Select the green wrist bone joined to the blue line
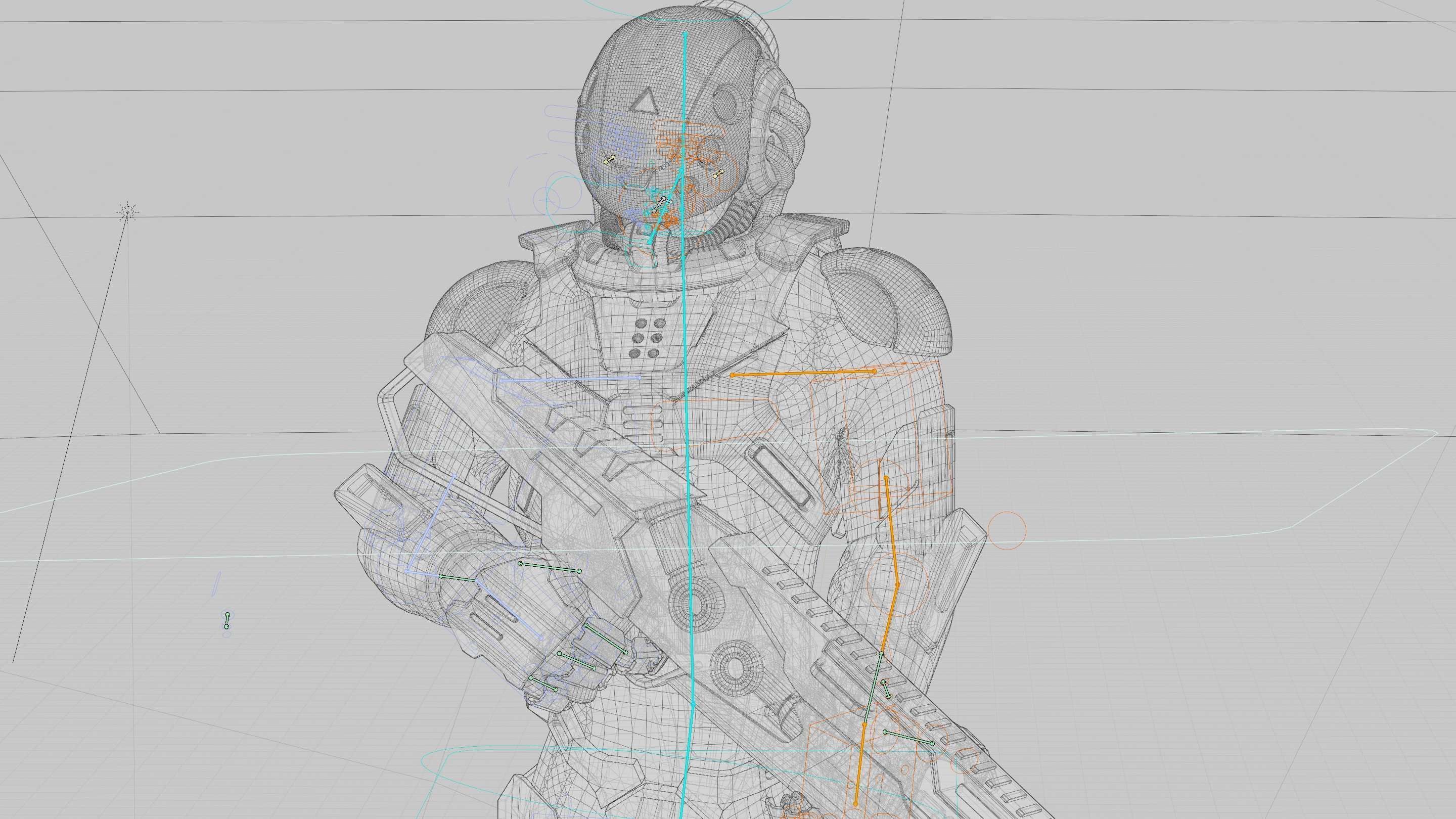Viewport: 1456px width, 819px height. point(460,578)
